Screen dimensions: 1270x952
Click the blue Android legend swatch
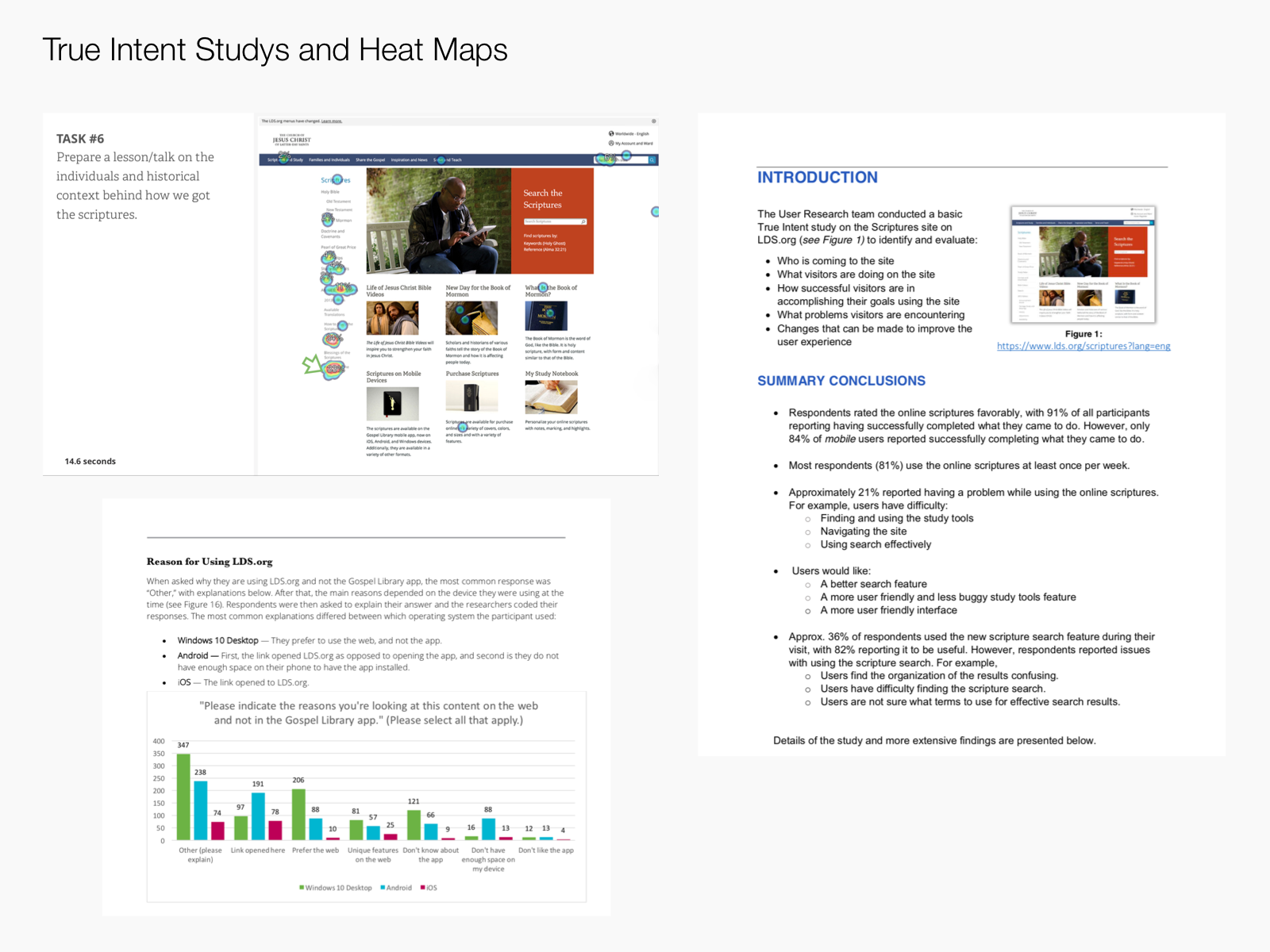(383, 888)
